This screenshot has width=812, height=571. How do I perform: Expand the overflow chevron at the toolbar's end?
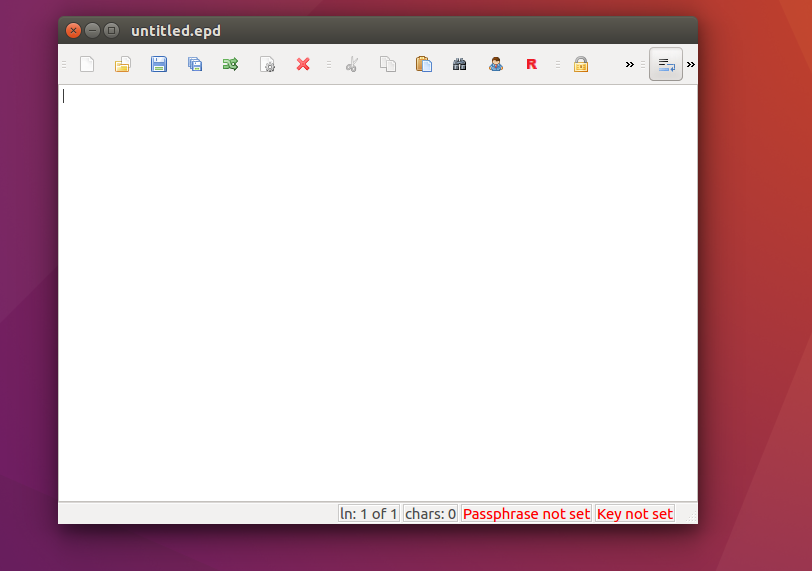click(691, 64)
